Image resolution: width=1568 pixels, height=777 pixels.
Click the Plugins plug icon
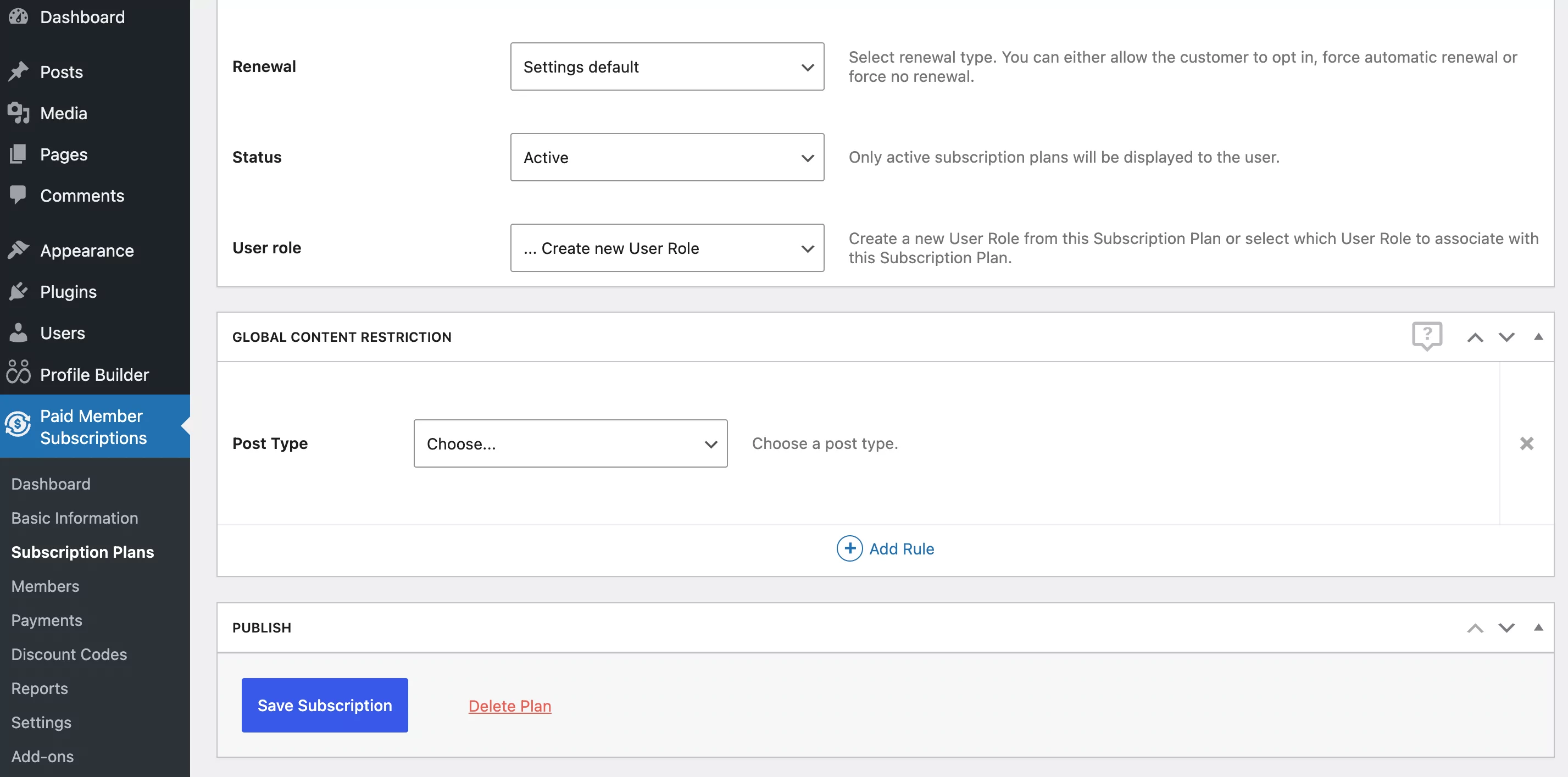pos(18,292)
